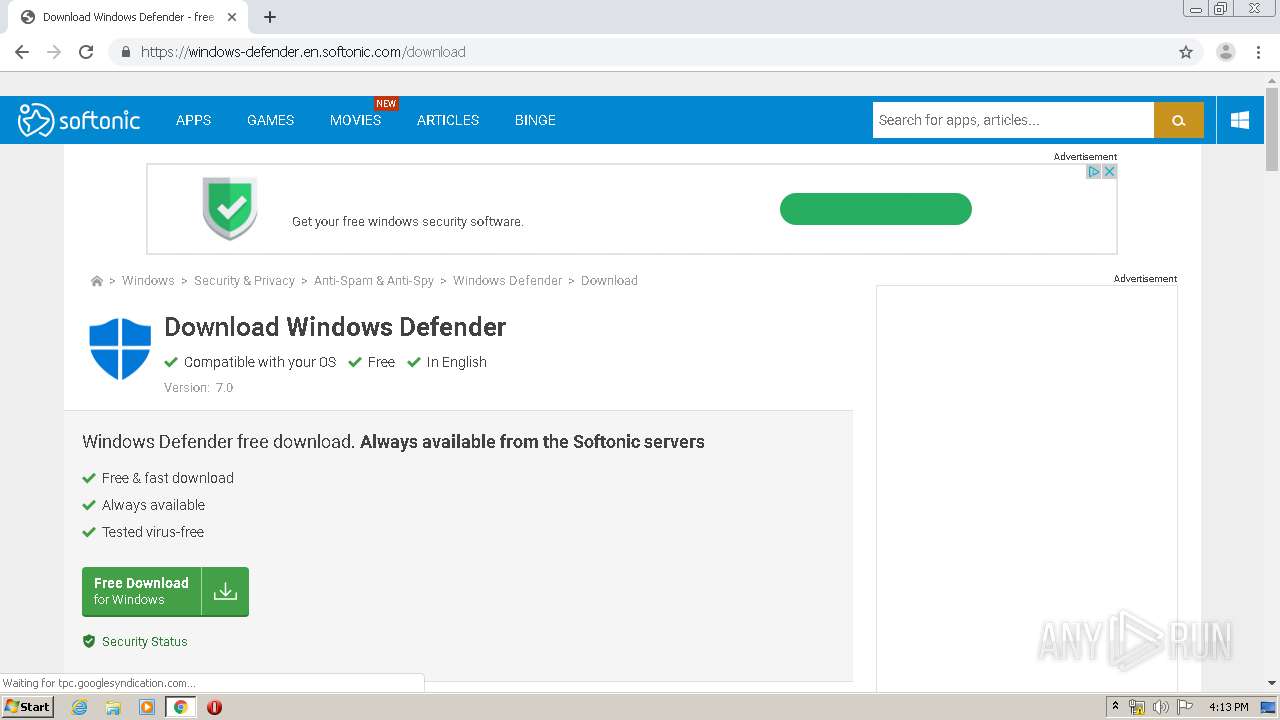Viewport: 1280px width, 720px height.
Task: Click Chrome icon in taskbar
Action: pos(181,707)
